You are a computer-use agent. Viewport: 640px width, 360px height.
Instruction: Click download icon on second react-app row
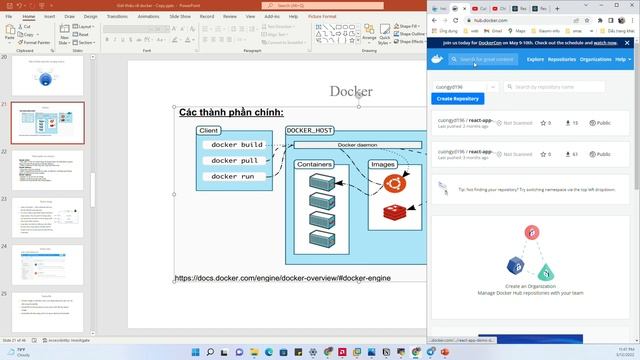(x=567, y=154)
